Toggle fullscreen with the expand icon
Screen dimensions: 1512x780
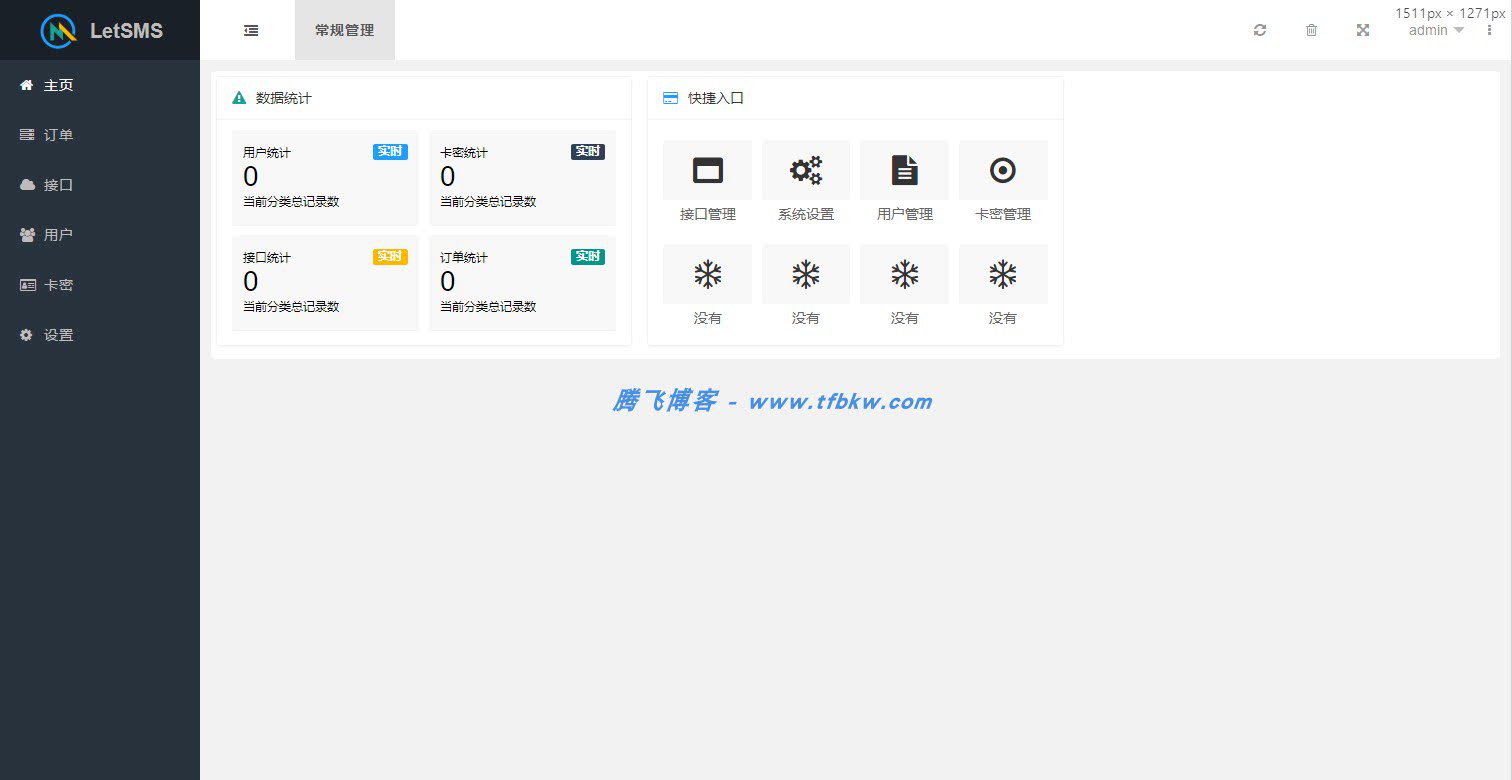pyautogui.click(x=1362, y=30)
